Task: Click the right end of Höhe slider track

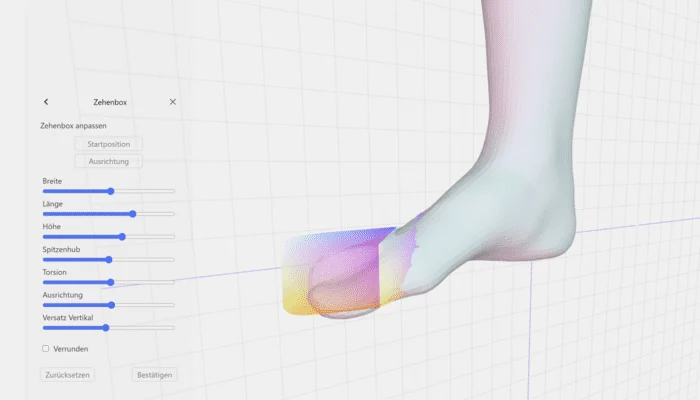Action: 172,236
